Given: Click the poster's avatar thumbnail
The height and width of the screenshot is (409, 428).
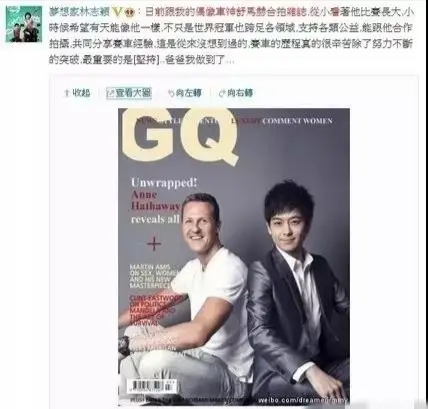Looking at the screenshot, I should point(24,24).
